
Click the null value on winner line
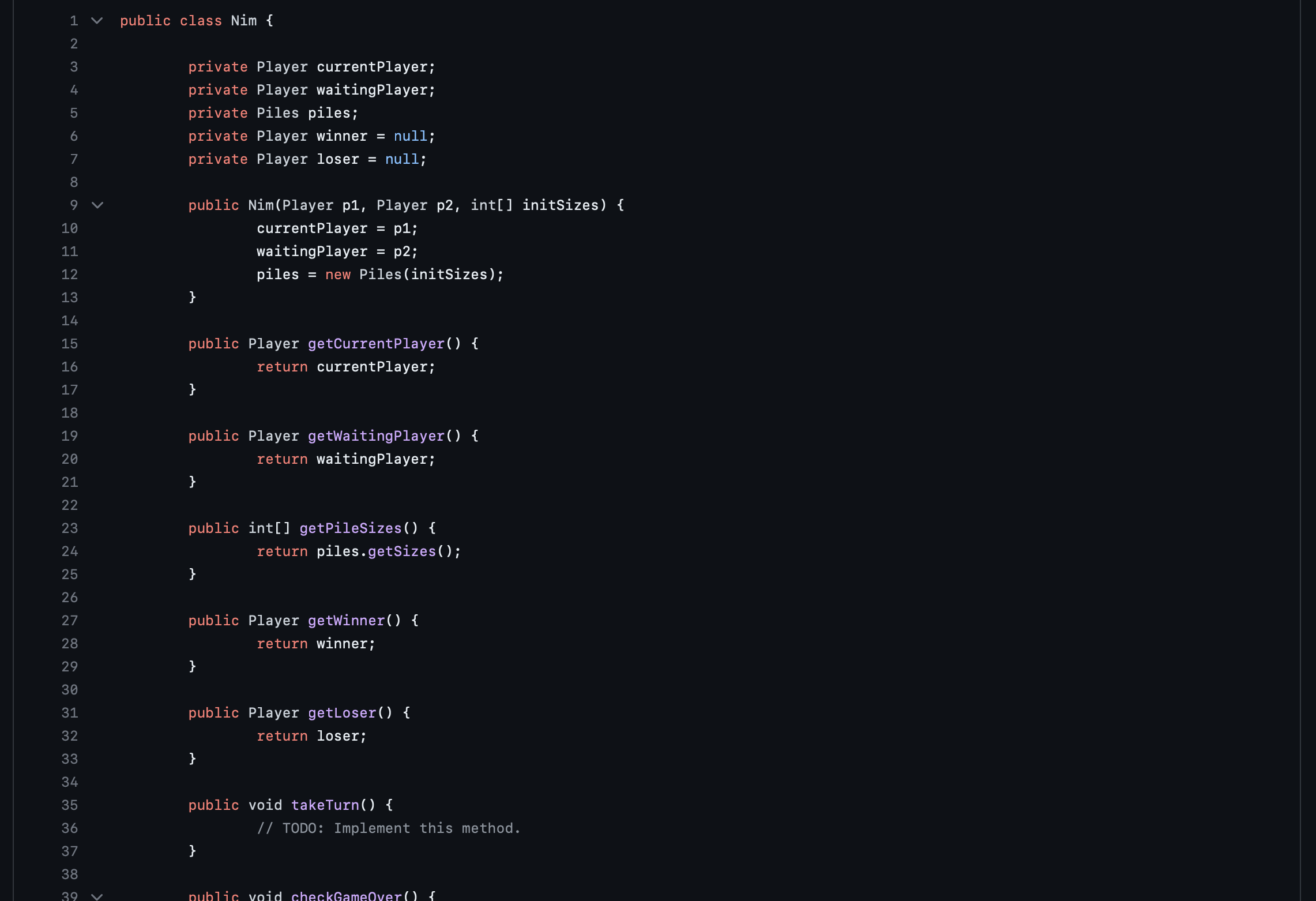(410, 136)
